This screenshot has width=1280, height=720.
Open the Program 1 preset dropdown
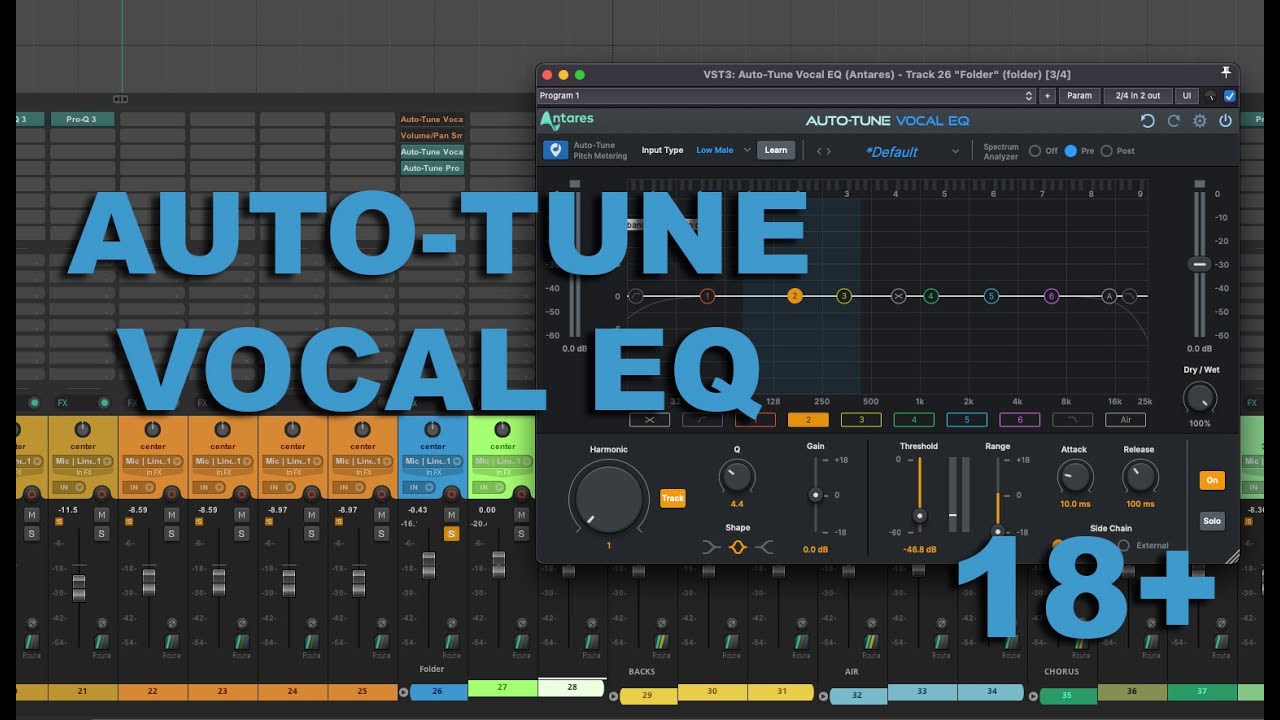point(786,96)
